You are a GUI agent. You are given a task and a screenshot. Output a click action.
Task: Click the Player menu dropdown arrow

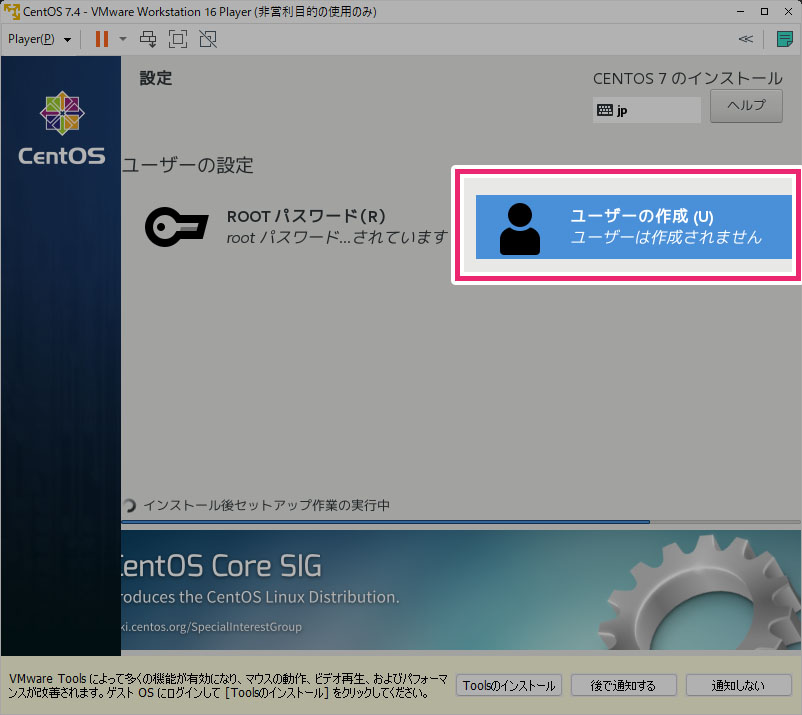tap(68, 39)
